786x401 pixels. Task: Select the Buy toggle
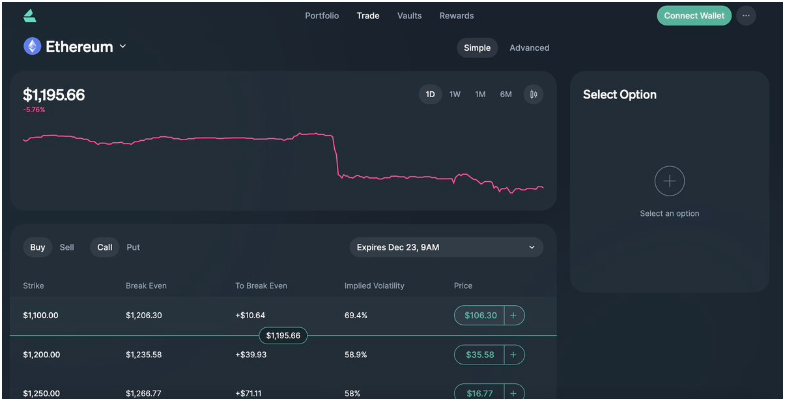(x=38, y=247)
